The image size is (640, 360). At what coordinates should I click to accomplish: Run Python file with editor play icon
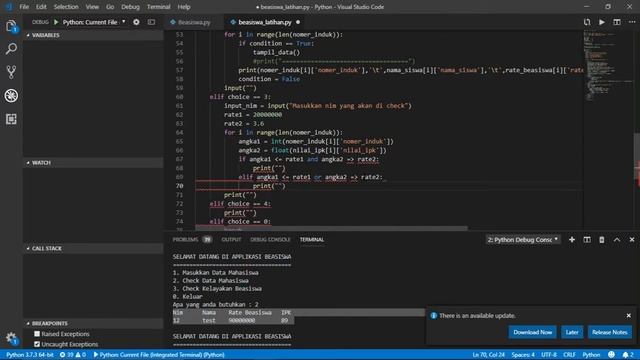[602, 22]
